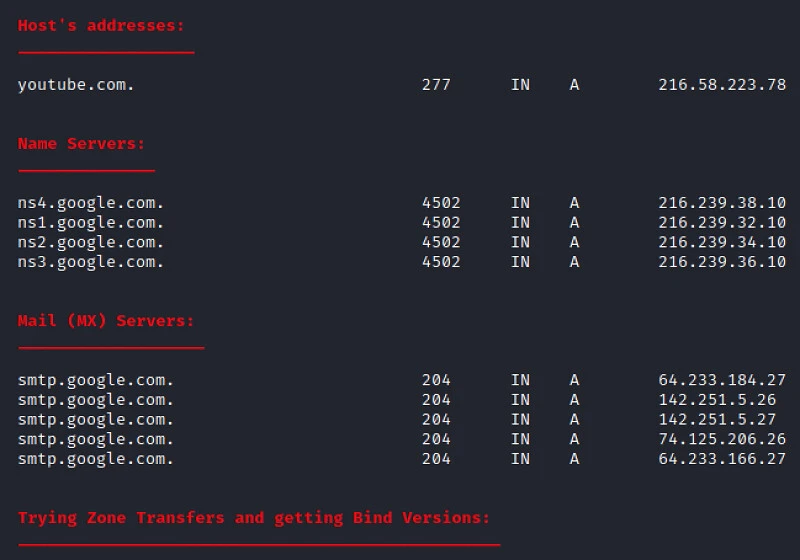This screenshot has width=800, height=560.
Task: Click mail server IP 64.233.184.27
Action: coord(721,380)
